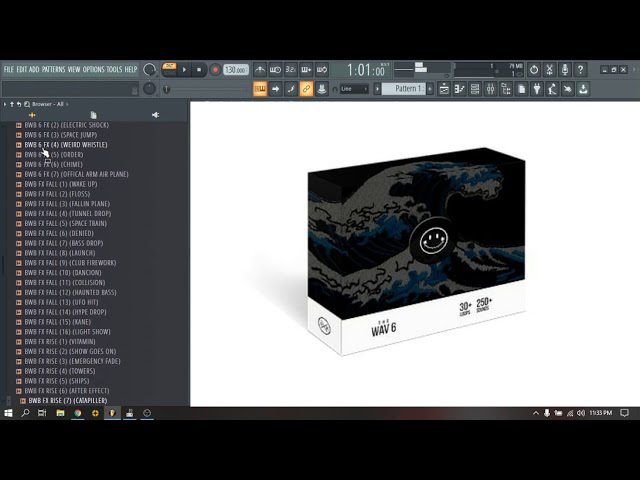Viewport: 640px width, 480px height.
Task: Open the OPTIONS menu
Action: tap(94, 69)
